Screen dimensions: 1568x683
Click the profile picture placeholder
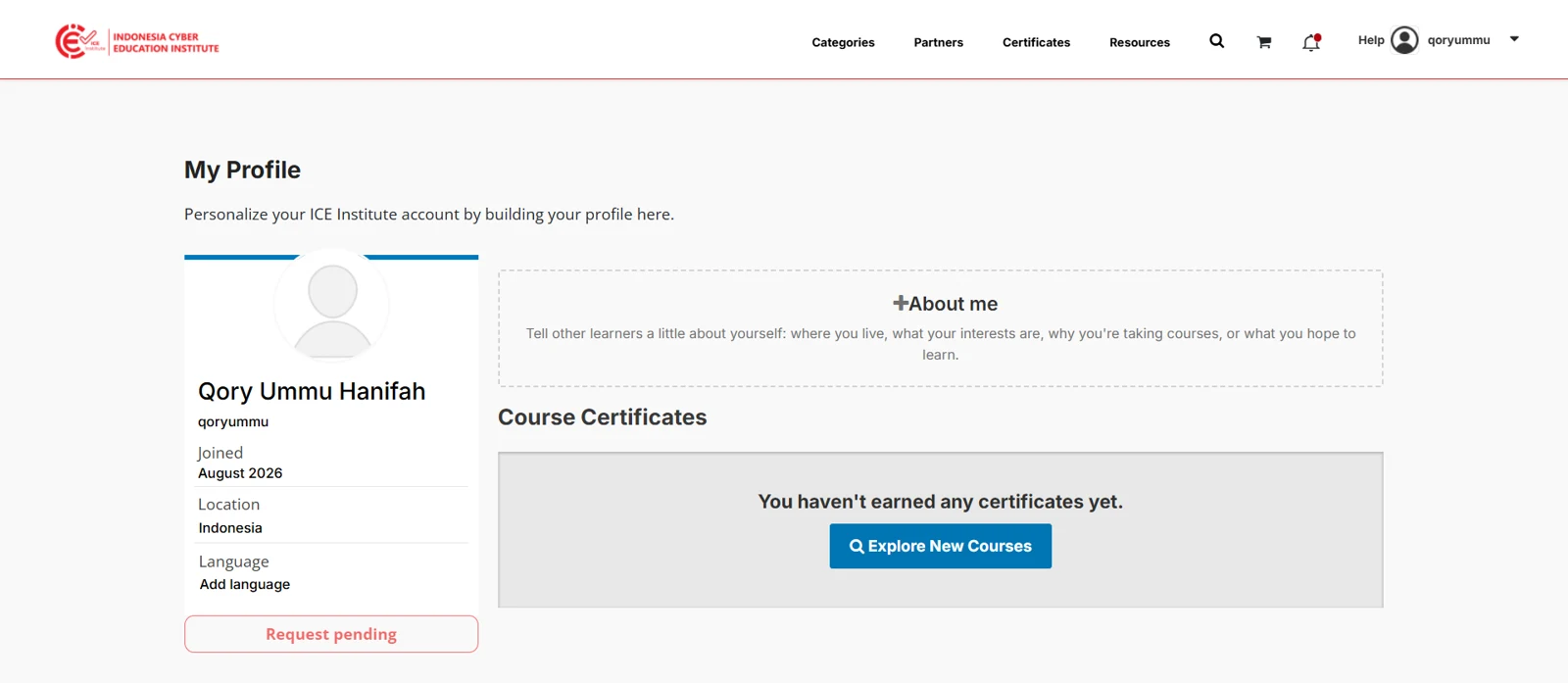tap(332, 305)
